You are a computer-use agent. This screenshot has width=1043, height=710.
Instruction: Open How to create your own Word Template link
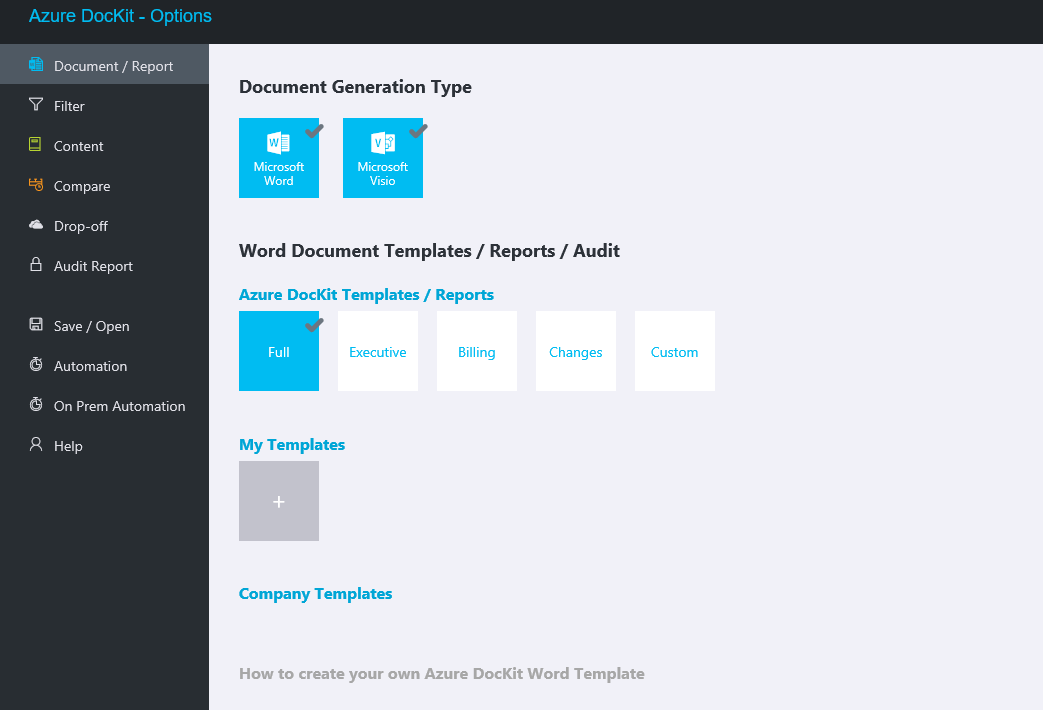(442, 673)
